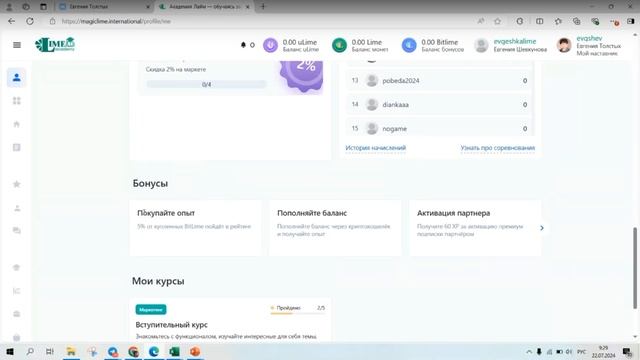The width and height of the screenshot is (640, 360).
Task: Open the evgeshkalime grey avatar profile
Action: click(481, 45)
